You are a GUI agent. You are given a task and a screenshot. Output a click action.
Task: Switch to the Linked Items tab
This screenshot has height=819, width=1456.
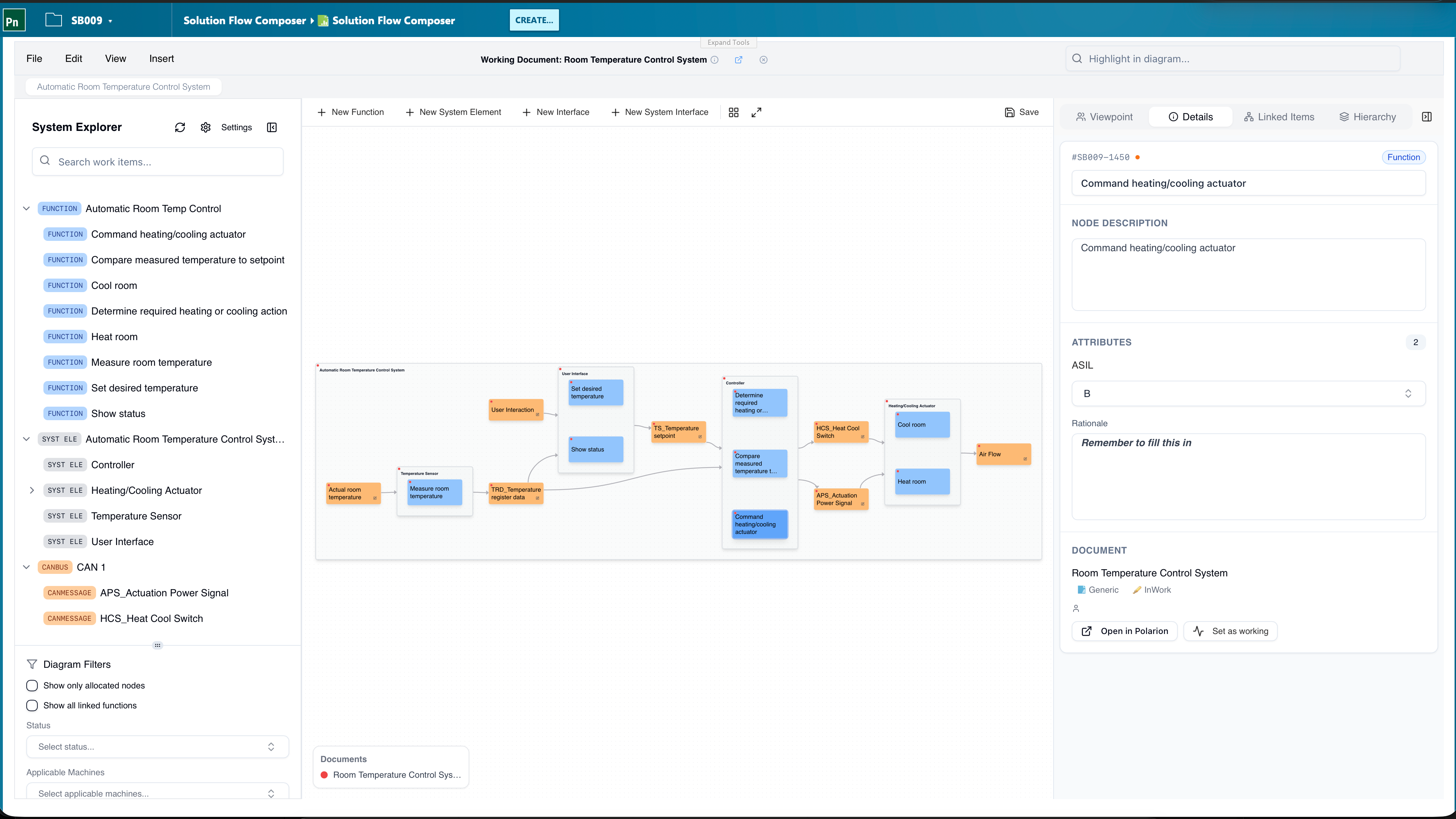(1279, 117)
